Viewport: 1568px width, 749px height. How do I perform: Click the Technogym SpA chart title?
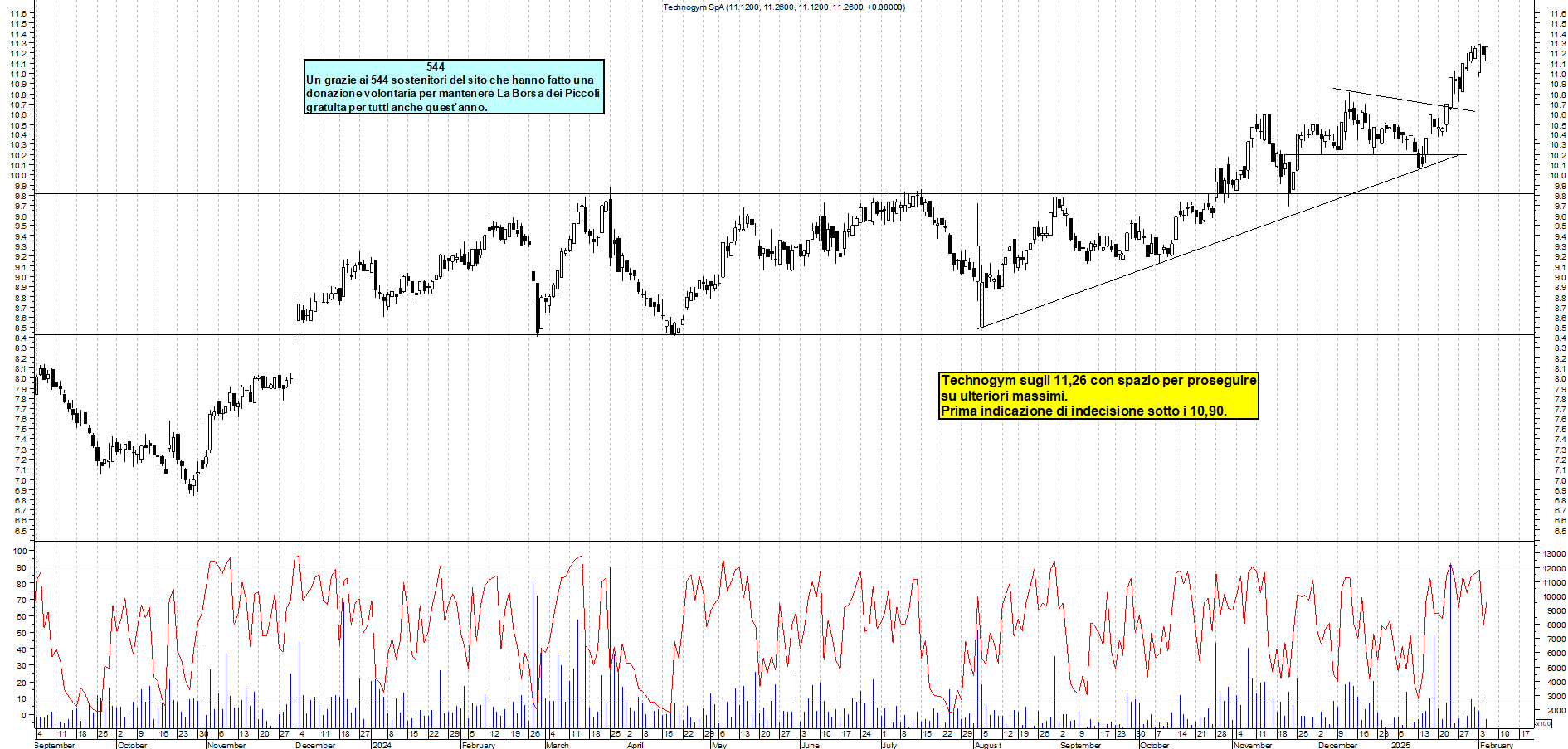click(x=783, y=7)
